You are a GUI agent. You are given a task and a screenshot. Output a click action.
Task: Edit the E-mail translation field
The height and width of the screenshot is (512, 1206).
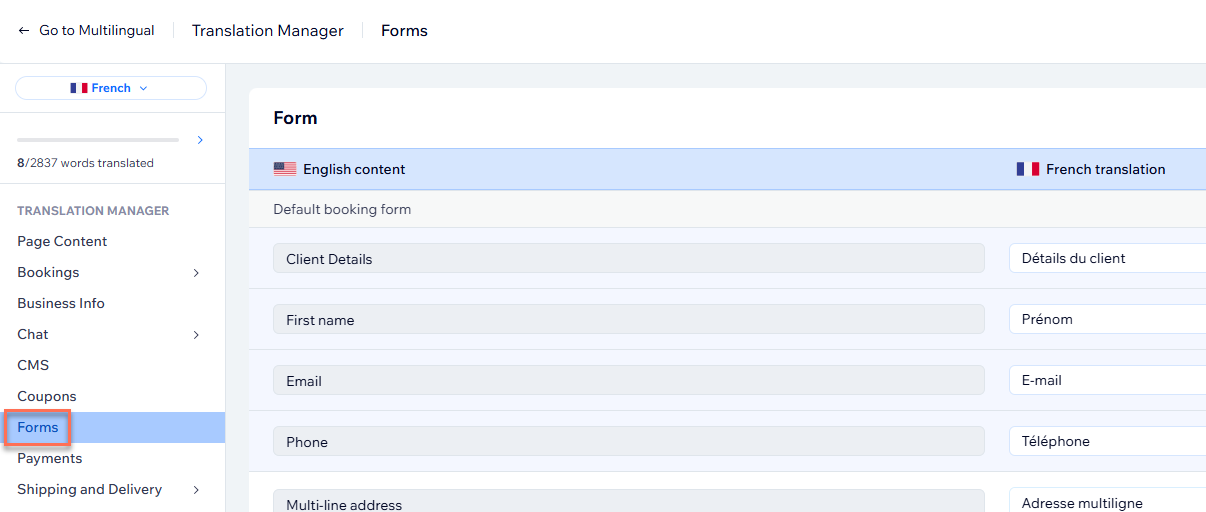[x=1108, y=380]
